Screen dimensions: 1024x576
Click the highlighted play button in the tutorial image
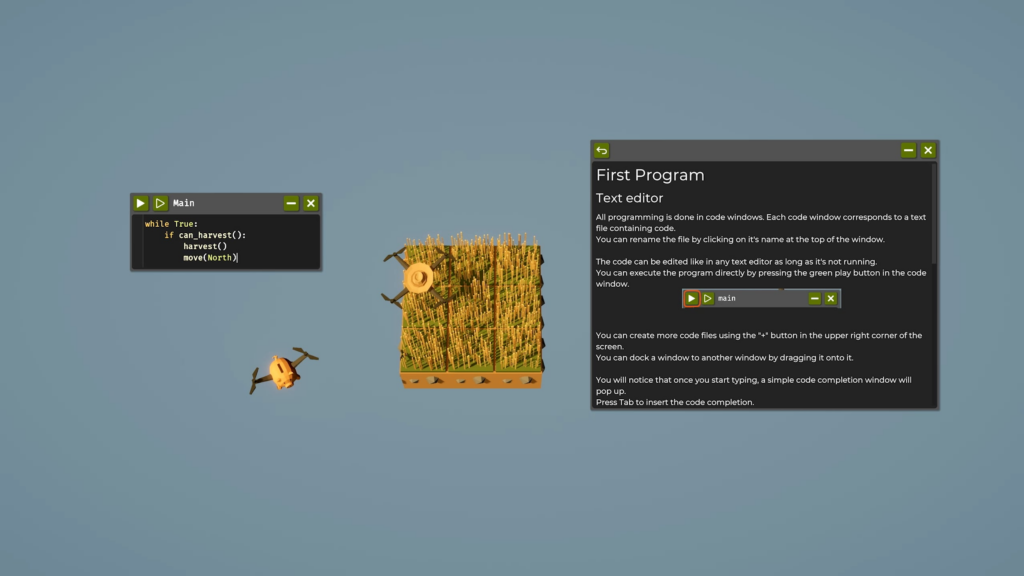point(692,298)
